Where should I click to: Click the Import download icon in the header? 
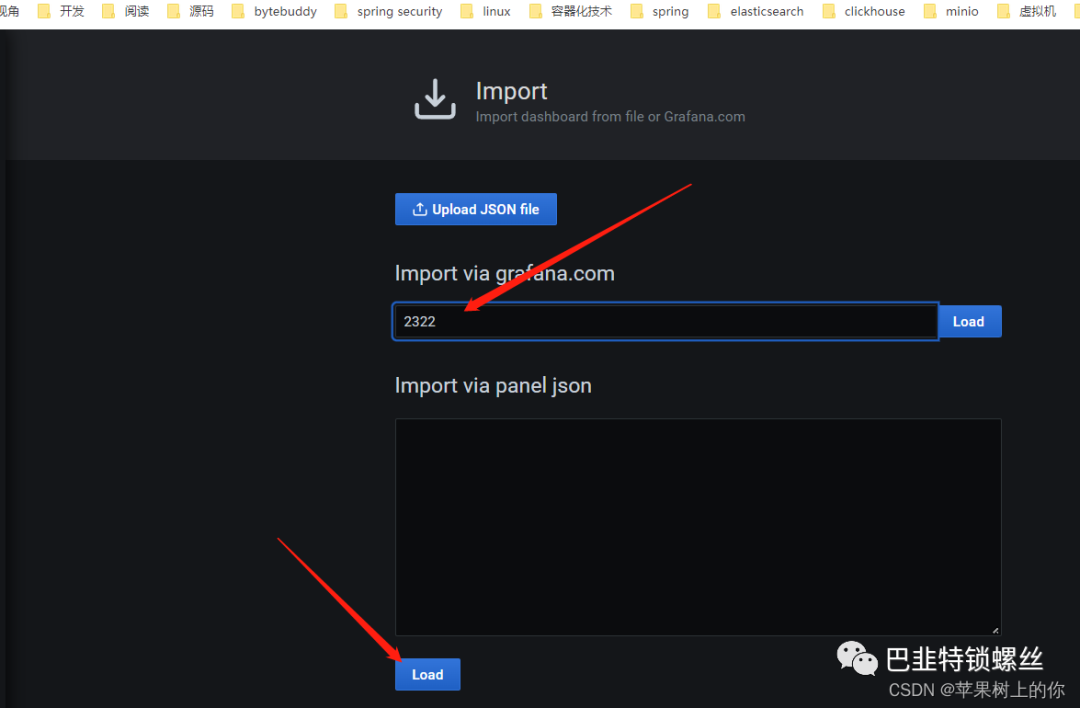click(435, 99)
